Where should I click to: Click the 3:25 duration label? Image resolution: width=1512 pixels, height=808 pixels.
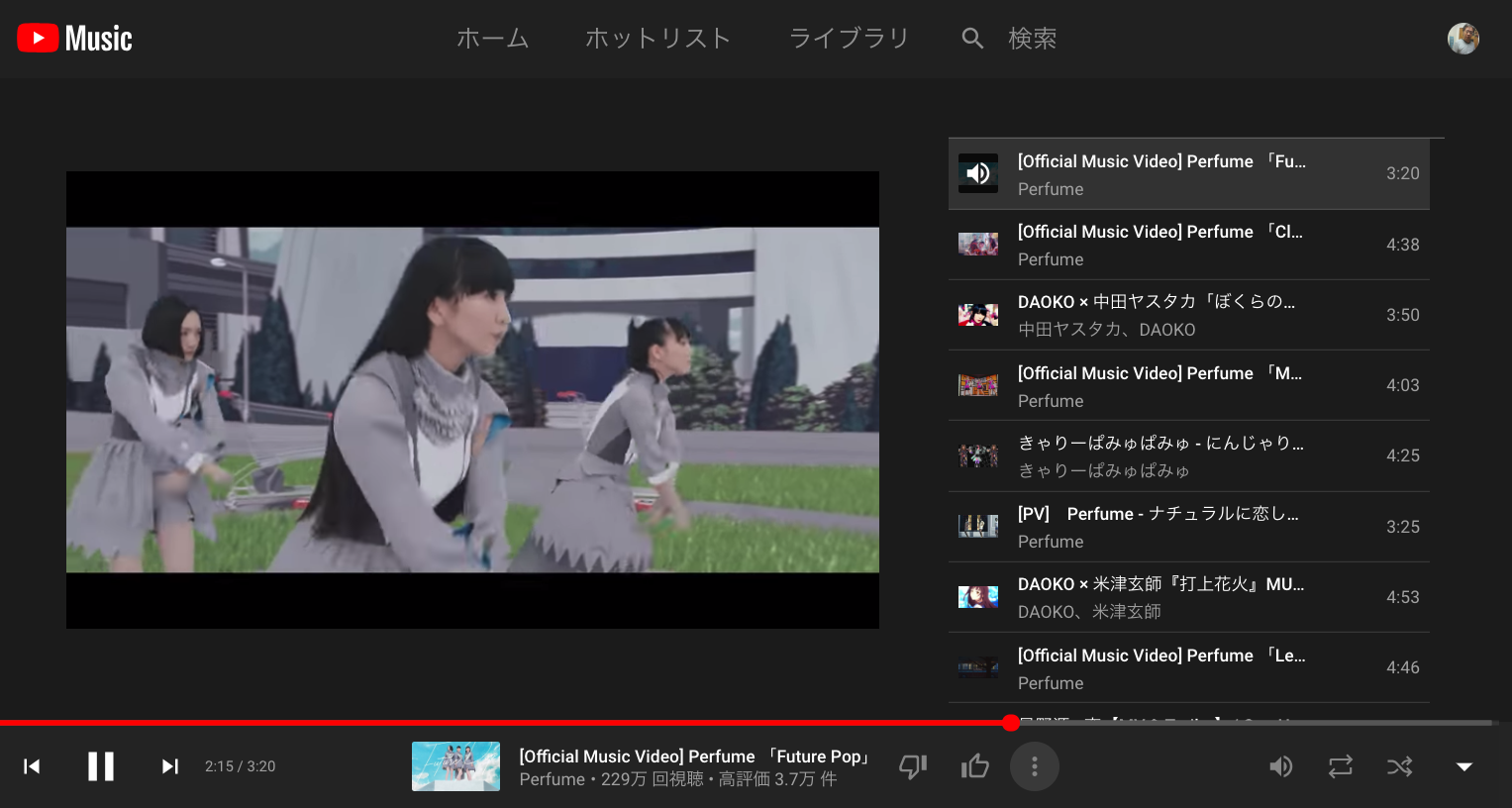pos(1403,527)
